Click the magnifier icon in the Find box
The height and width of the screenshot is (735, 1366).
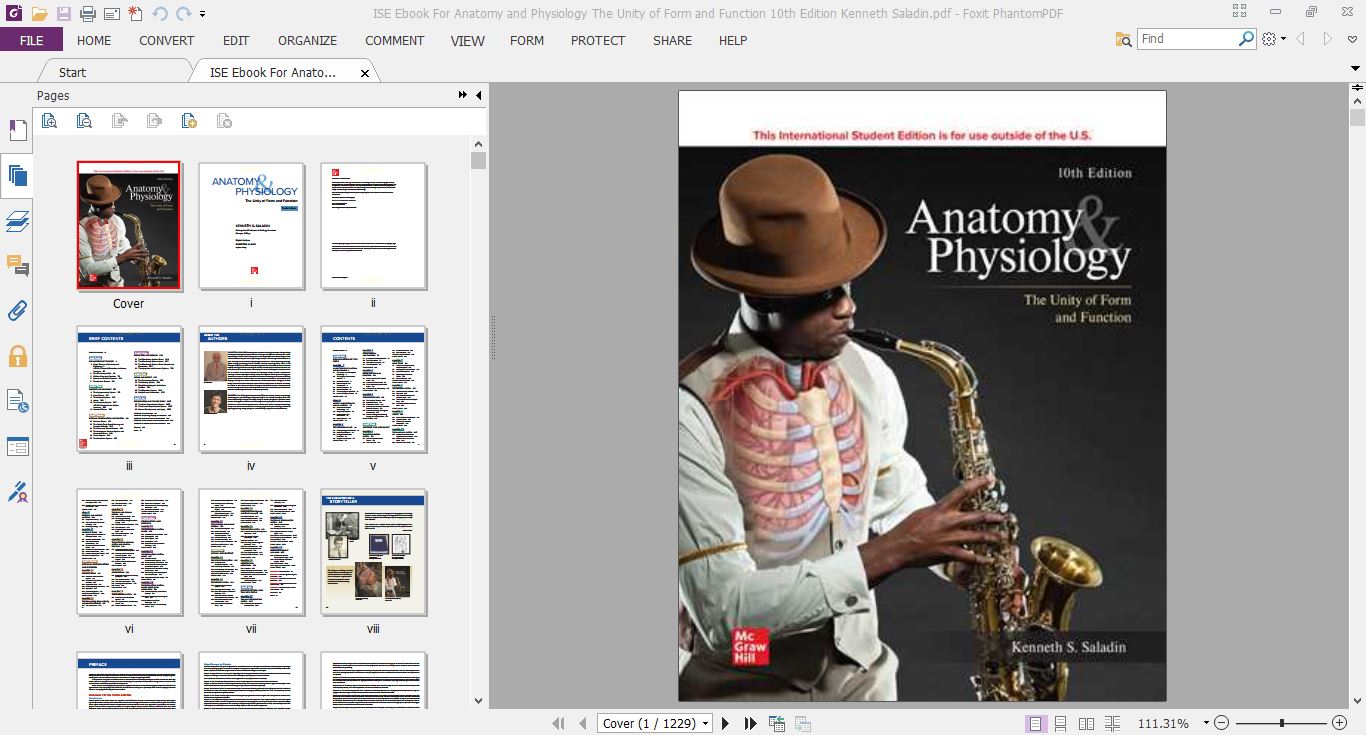(1246, 38)
